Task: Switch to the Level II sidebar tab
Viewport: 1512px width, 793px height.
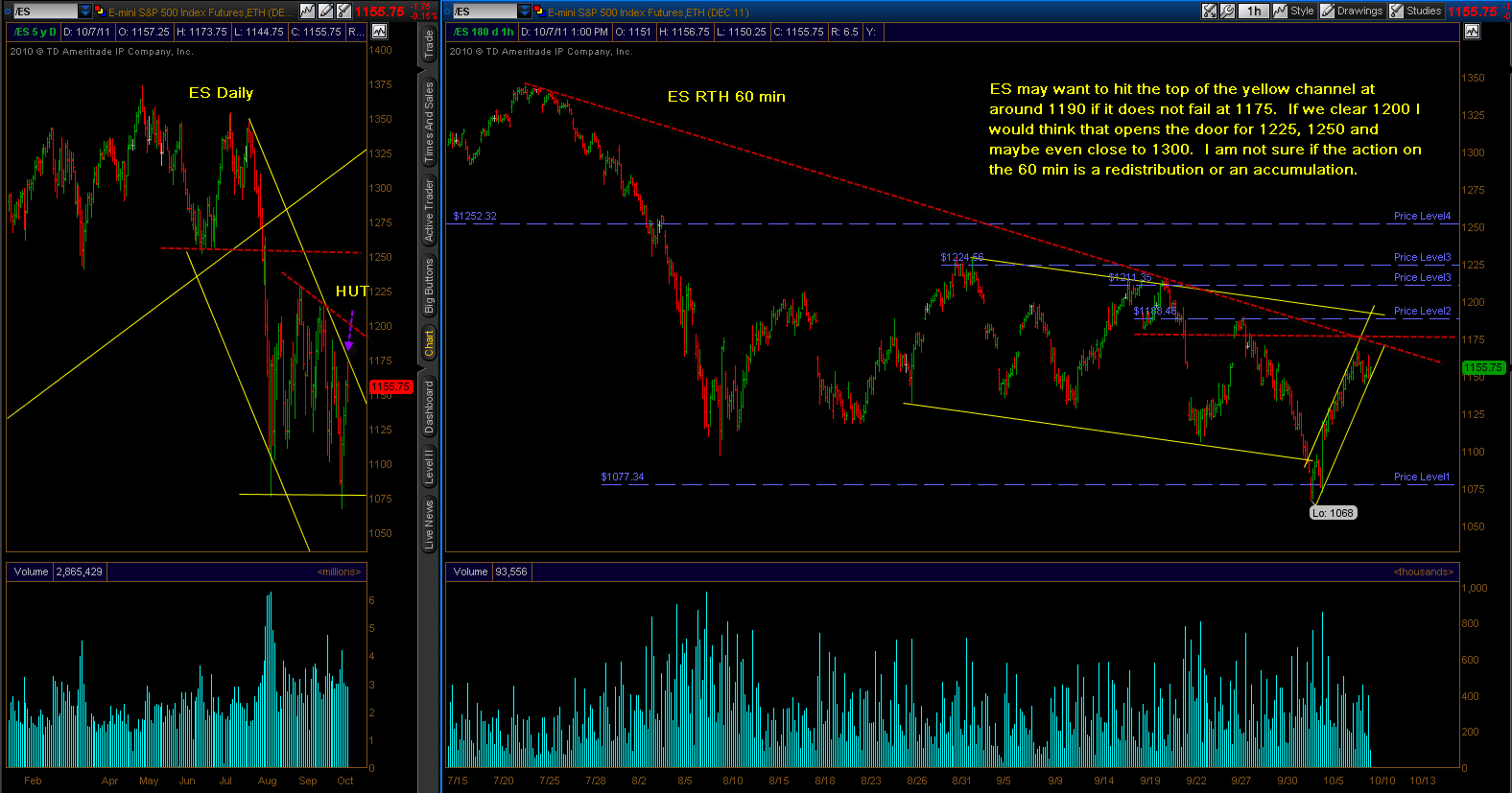Action: pos(429,466)
